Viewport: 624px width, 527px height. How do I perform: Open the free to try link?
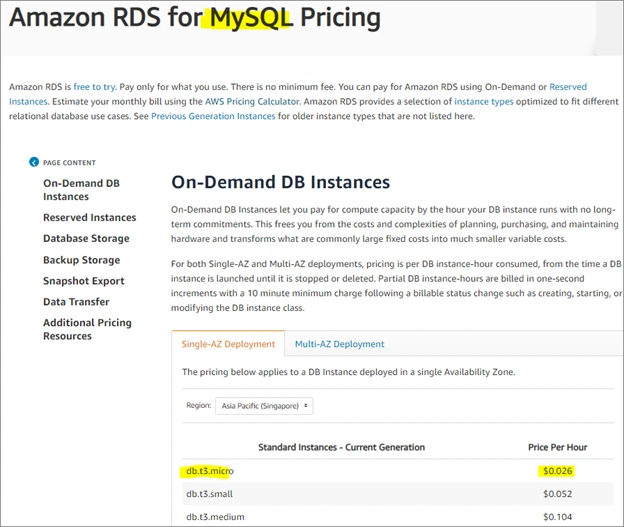pos(87,88)
